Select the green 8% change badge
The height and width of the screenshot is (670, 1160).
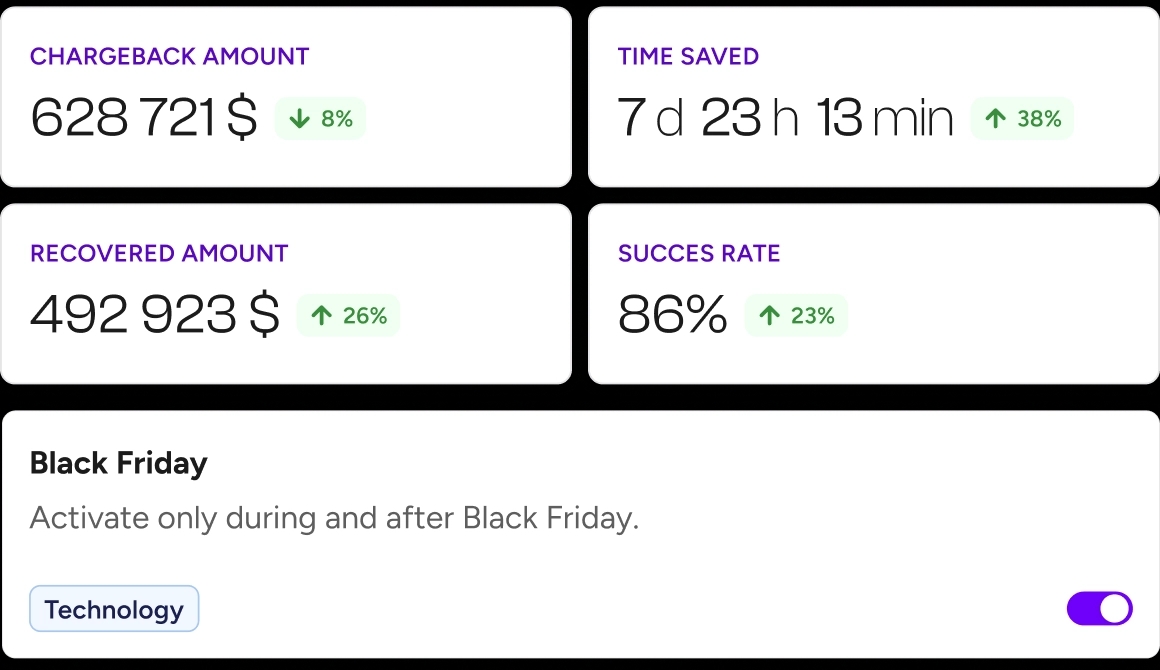pyautogui.click(x=320, y=118)
